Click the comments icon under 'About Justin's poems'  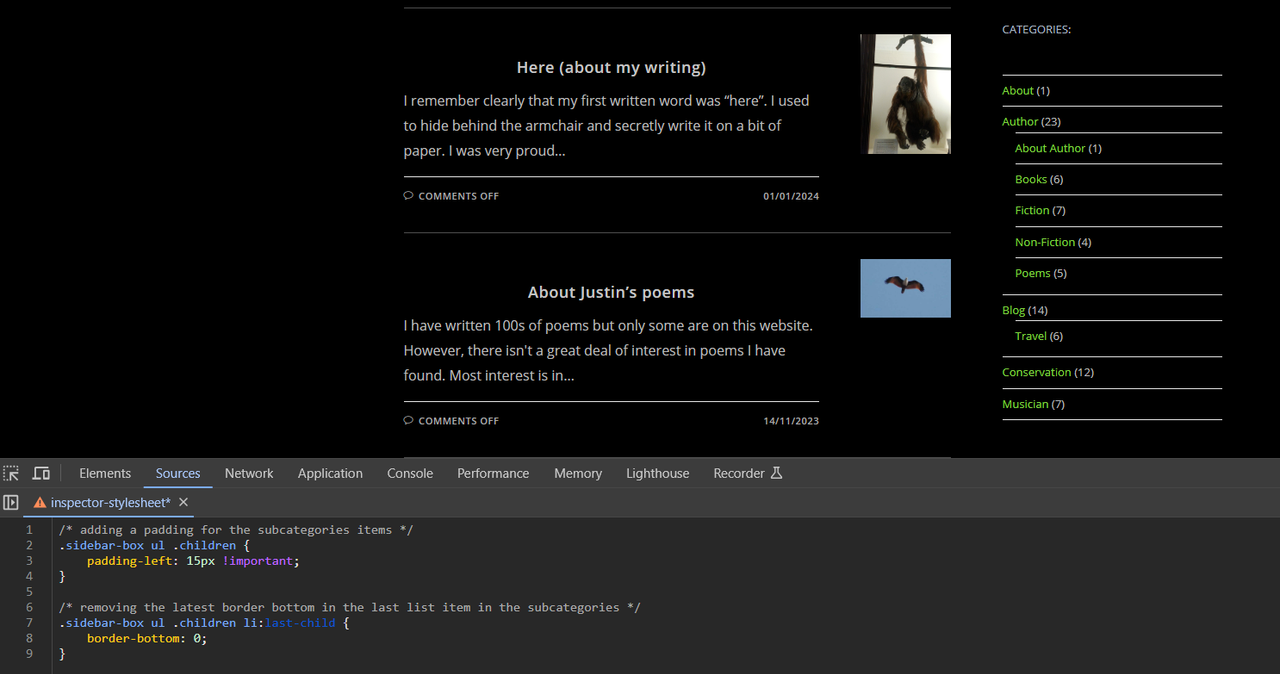[408, 421]
